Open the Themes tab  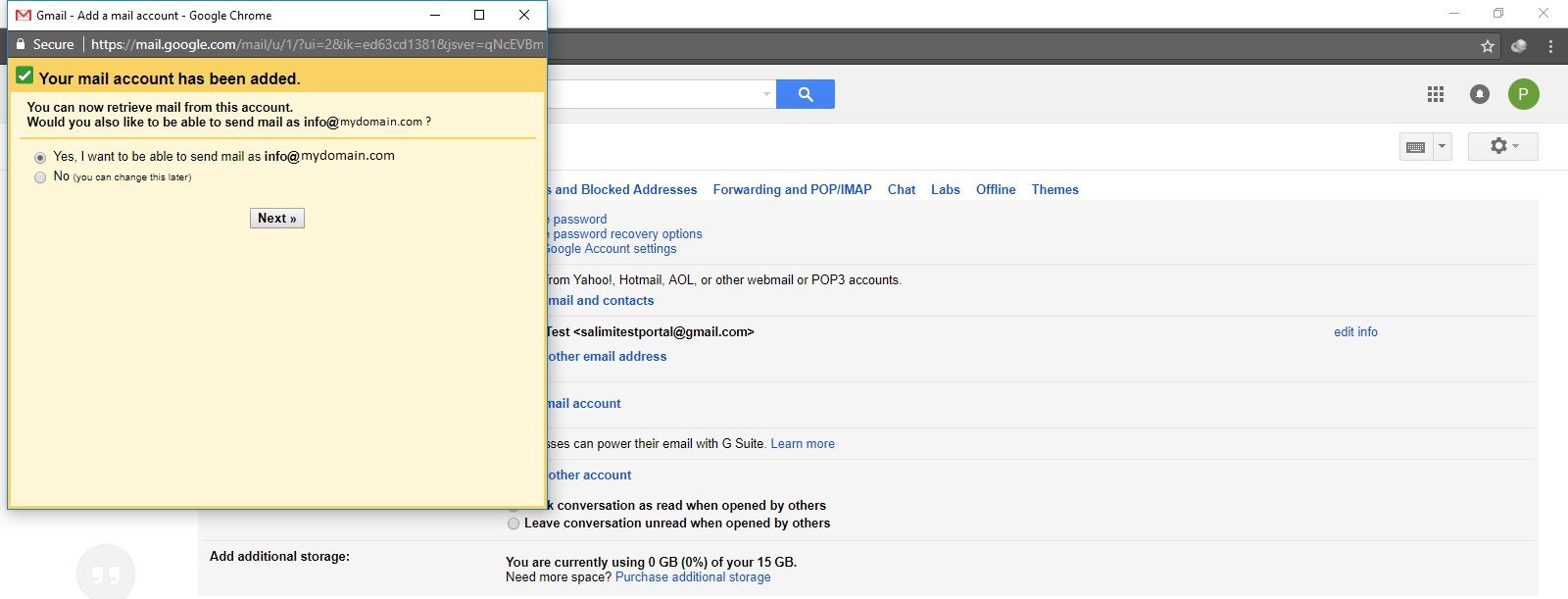(x=1055, y=190)
